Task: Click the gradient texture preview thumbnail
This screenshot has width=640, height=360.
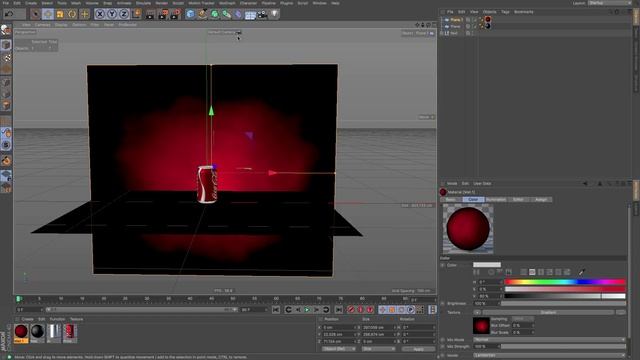Action: pos(481,326)
